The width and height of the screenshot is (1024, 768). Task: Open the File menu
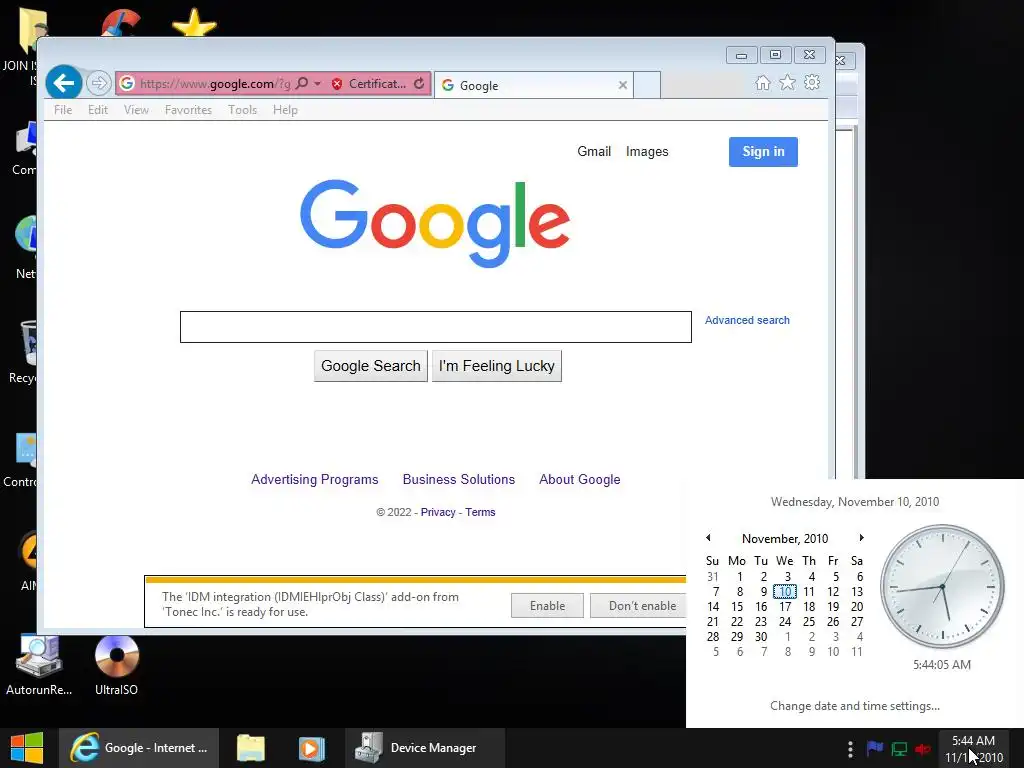pyautogui.click(x=63, y=110)
